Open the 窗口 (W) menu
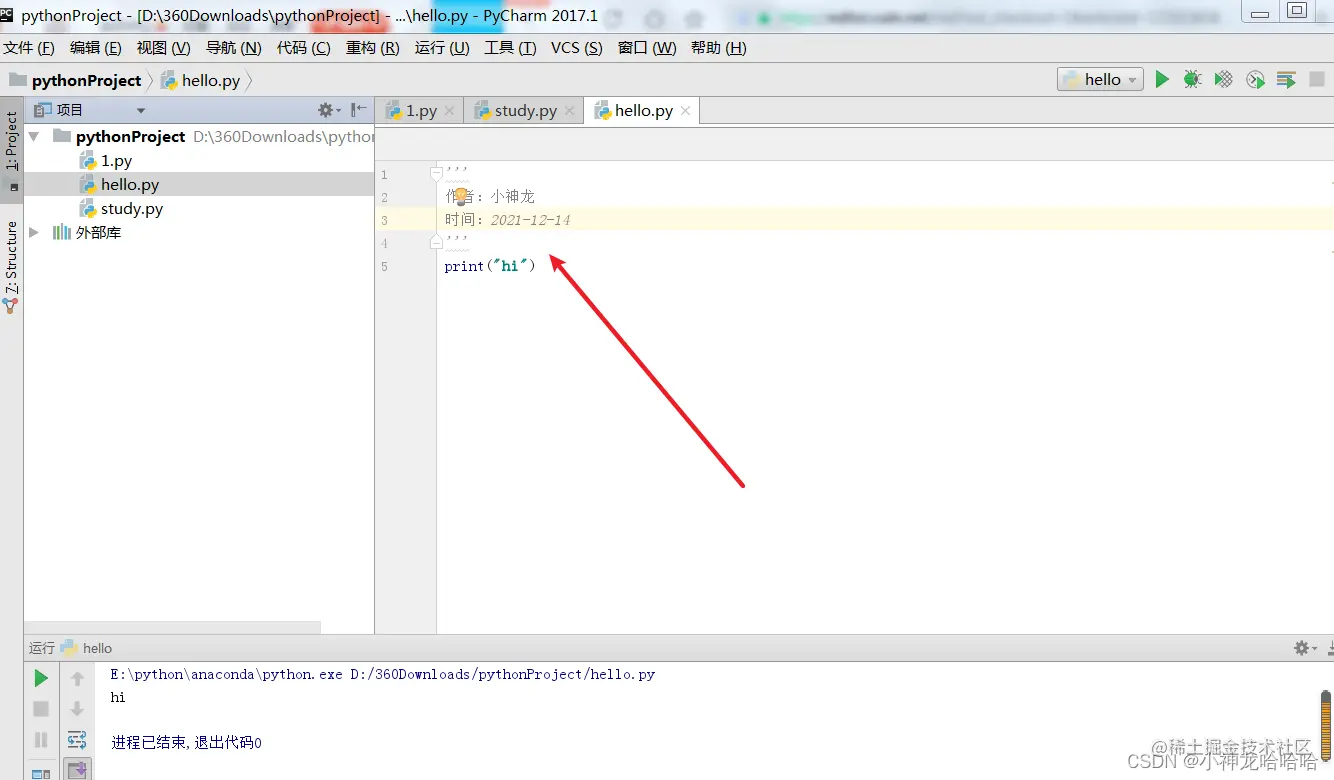This screenshot has height=780, width=1334. 647,48
